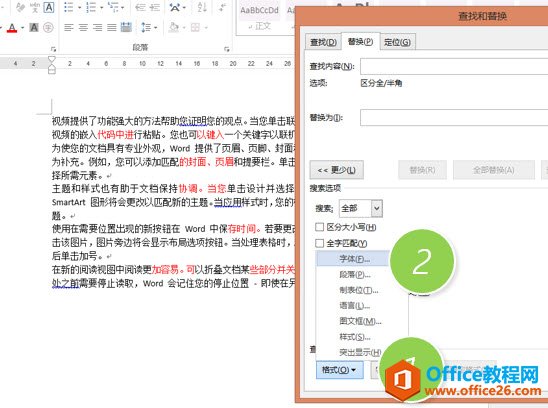Click the enclosed character icon

(x=48, y=27)
